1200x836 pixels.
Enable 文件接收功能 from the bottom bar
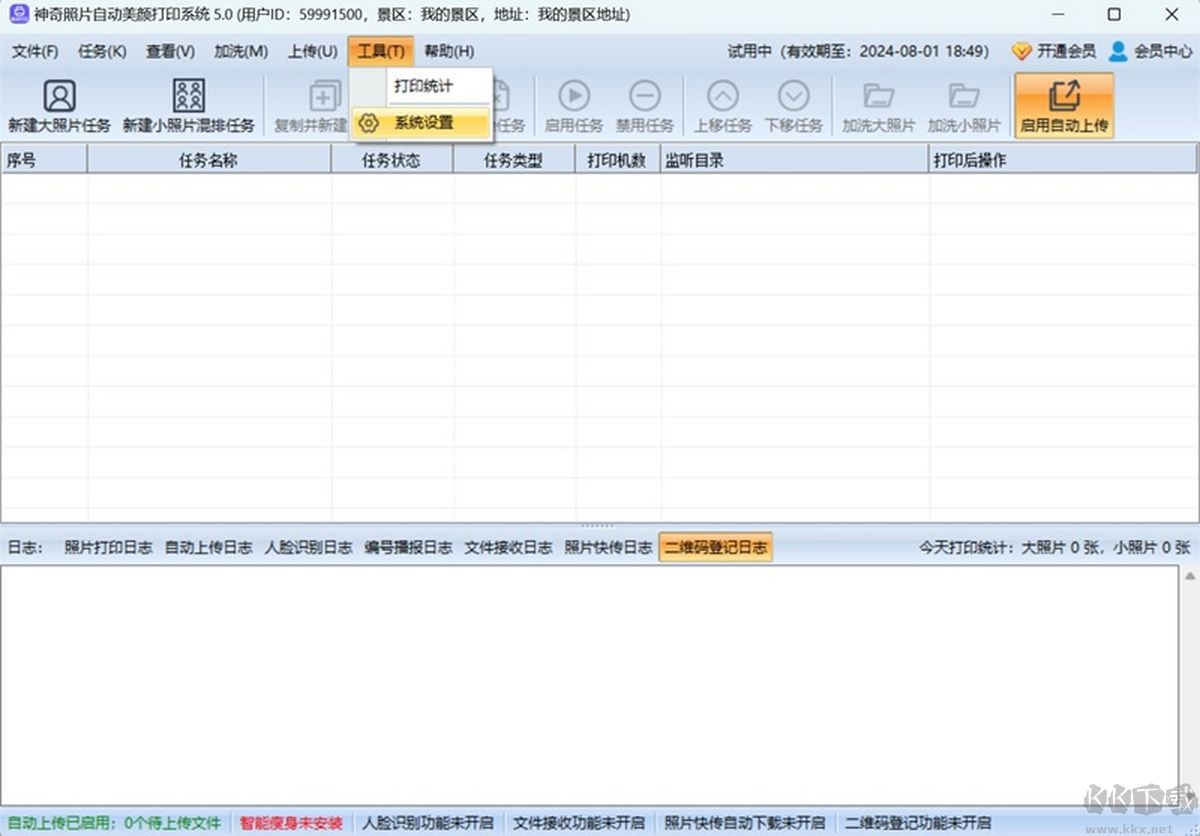(580, 823)
